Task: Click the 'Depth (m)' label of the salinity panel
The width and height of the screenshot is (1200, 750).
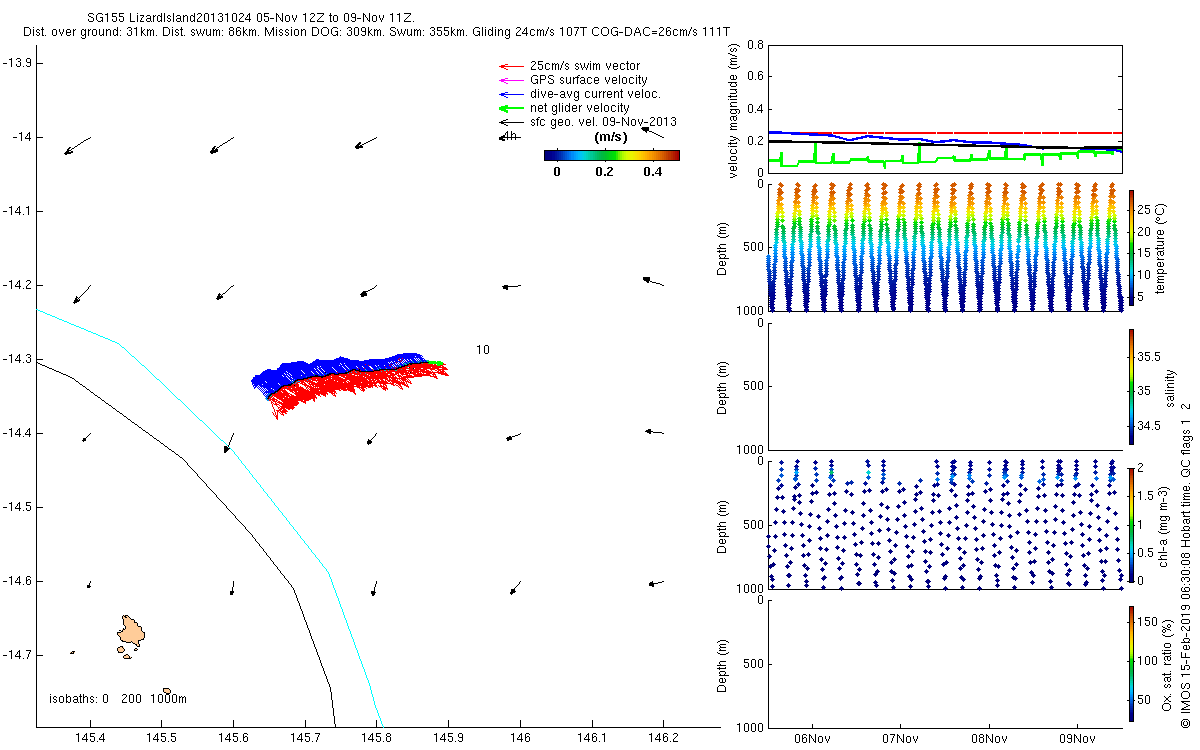Action: pyautogui.click(x=724, y=386)
